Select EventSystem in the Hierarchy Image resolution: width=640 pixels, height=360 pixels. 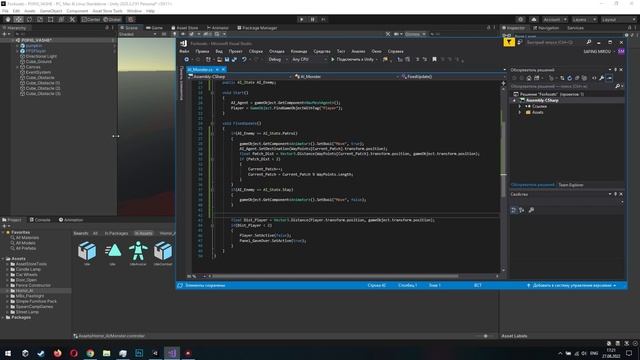(x=38, y=72)
